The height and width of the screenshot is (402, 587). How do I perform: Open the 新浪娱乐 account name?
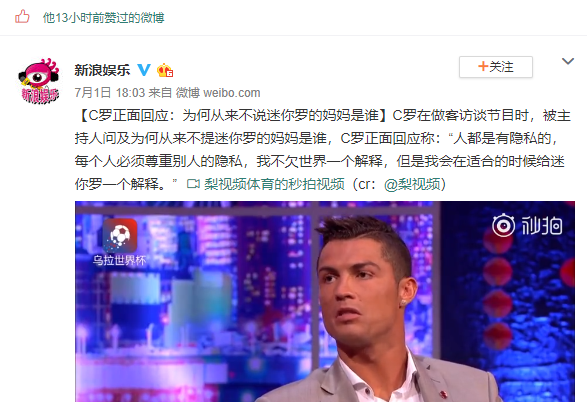pos(102,70)
